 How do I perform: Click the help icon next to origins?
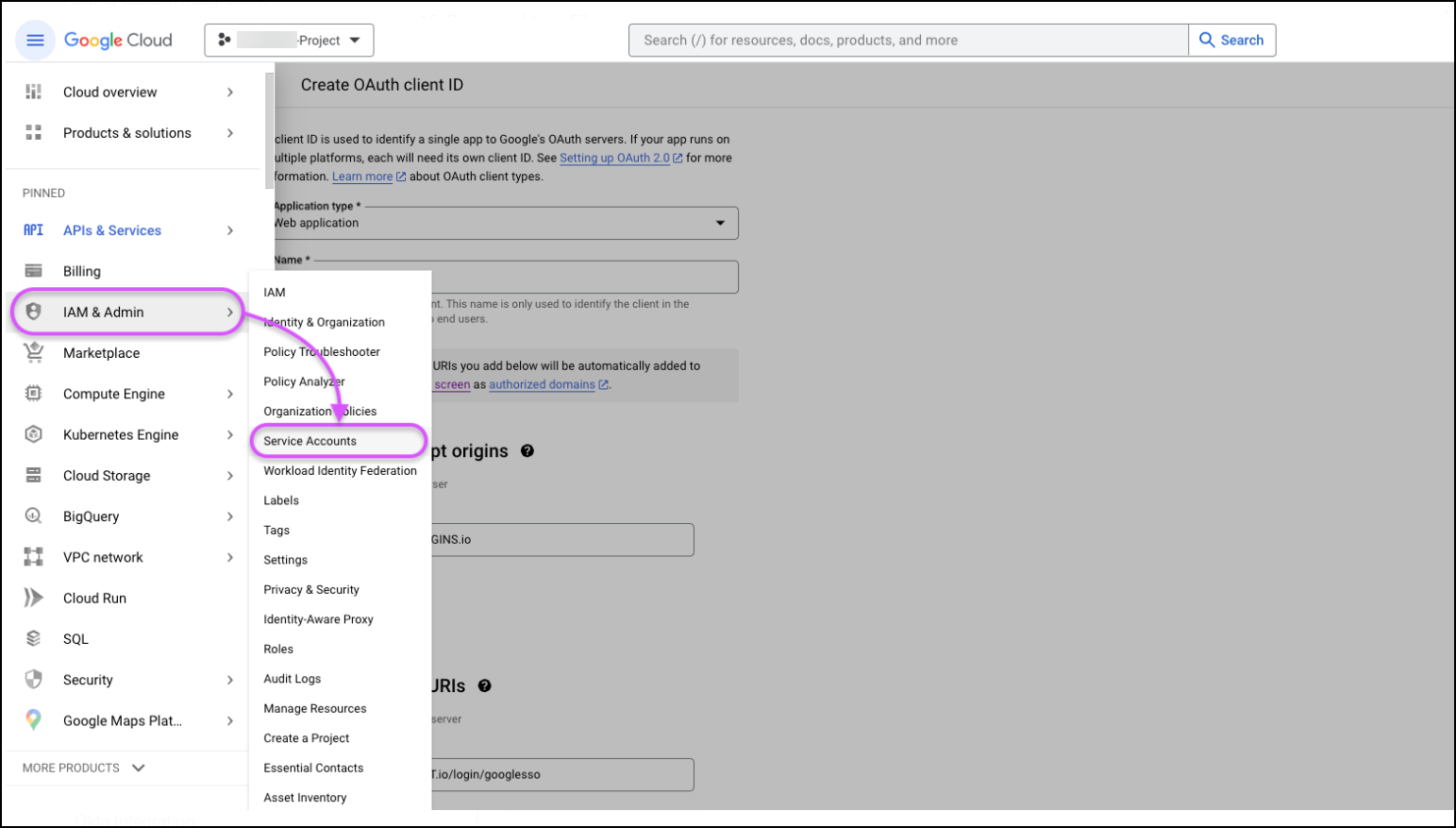point(527,451)
